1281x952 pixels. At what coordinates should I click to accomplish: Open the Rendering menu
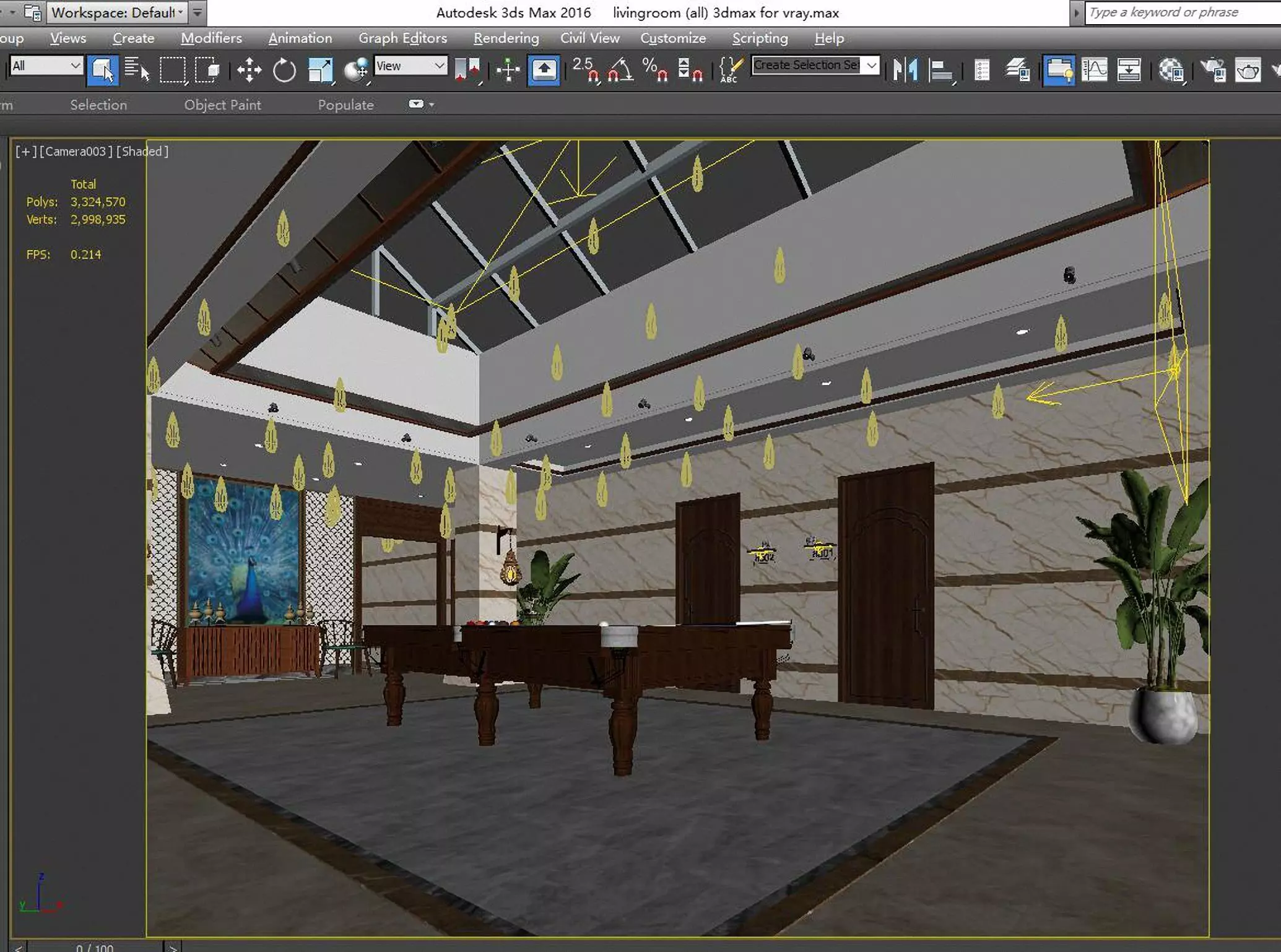tap(506, 38)
